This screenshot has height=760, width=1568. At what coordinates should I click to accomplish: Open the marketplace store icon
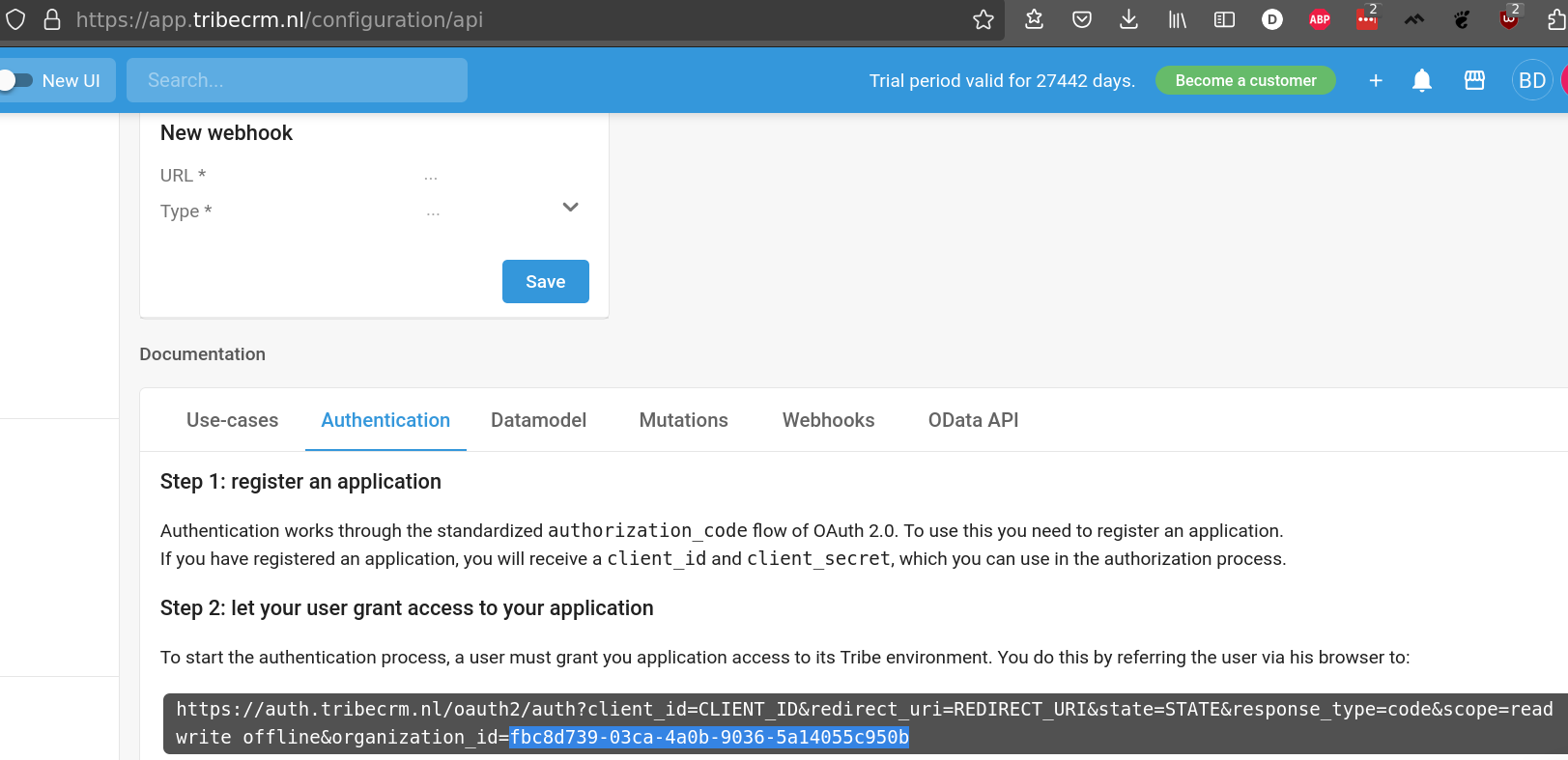pyautogui.click(x=1474, y=81)
